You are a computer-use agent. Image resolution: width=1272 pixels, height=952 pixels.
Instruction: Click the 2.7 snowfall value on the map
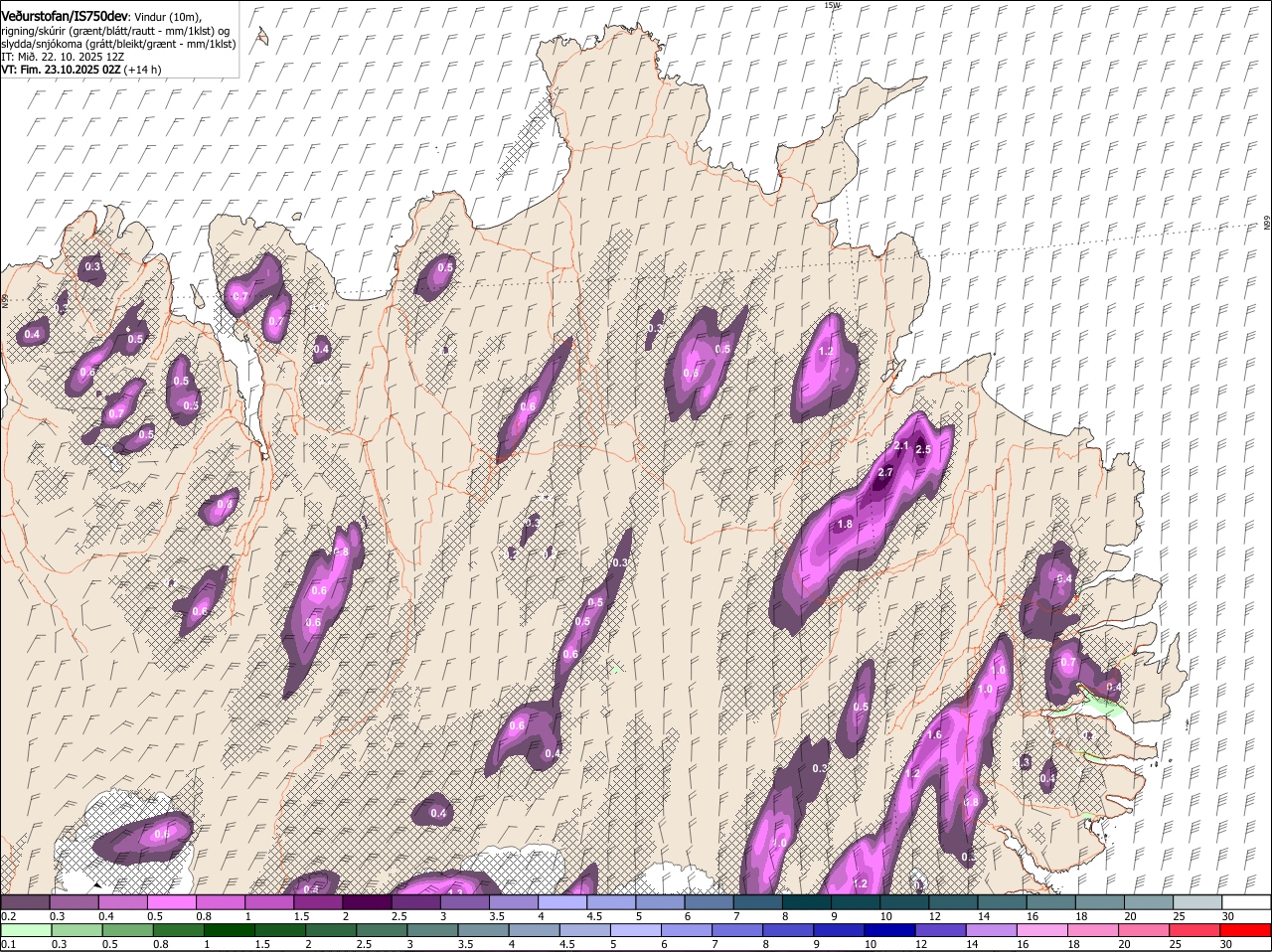click(x=886, y=472)
